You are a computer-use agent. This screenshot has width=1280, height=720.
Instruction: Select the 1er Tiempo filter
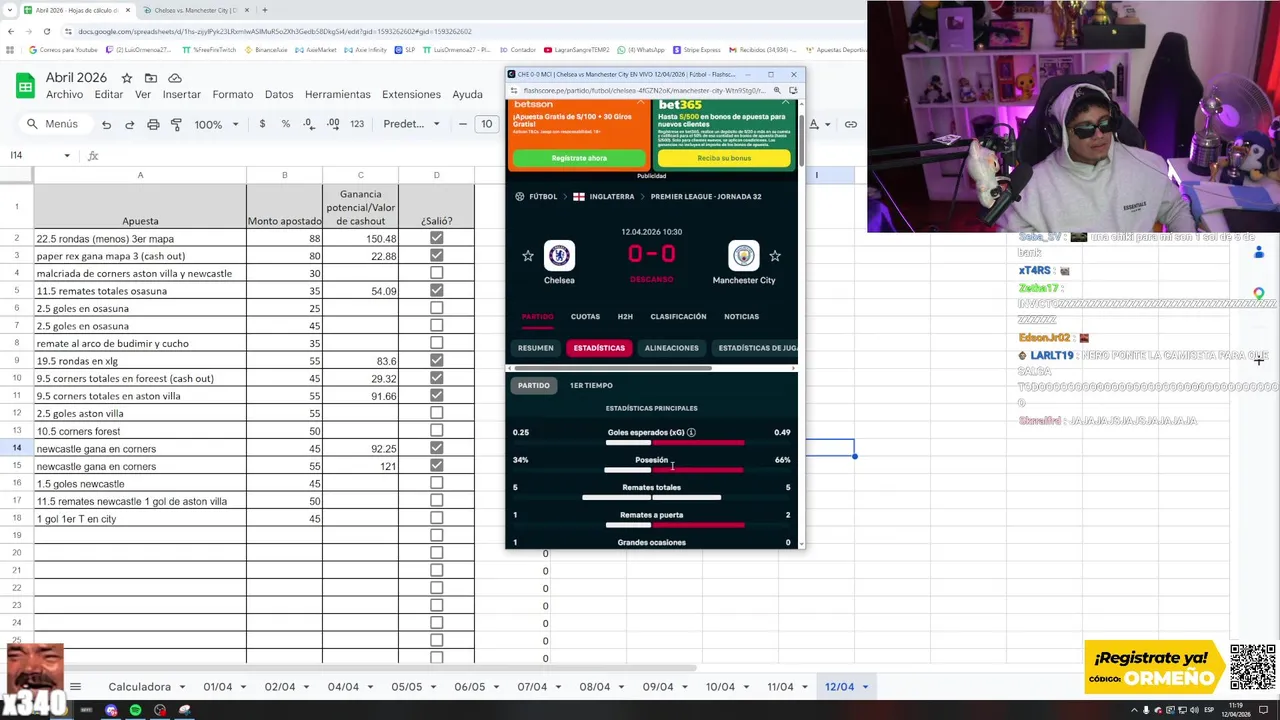591,385
